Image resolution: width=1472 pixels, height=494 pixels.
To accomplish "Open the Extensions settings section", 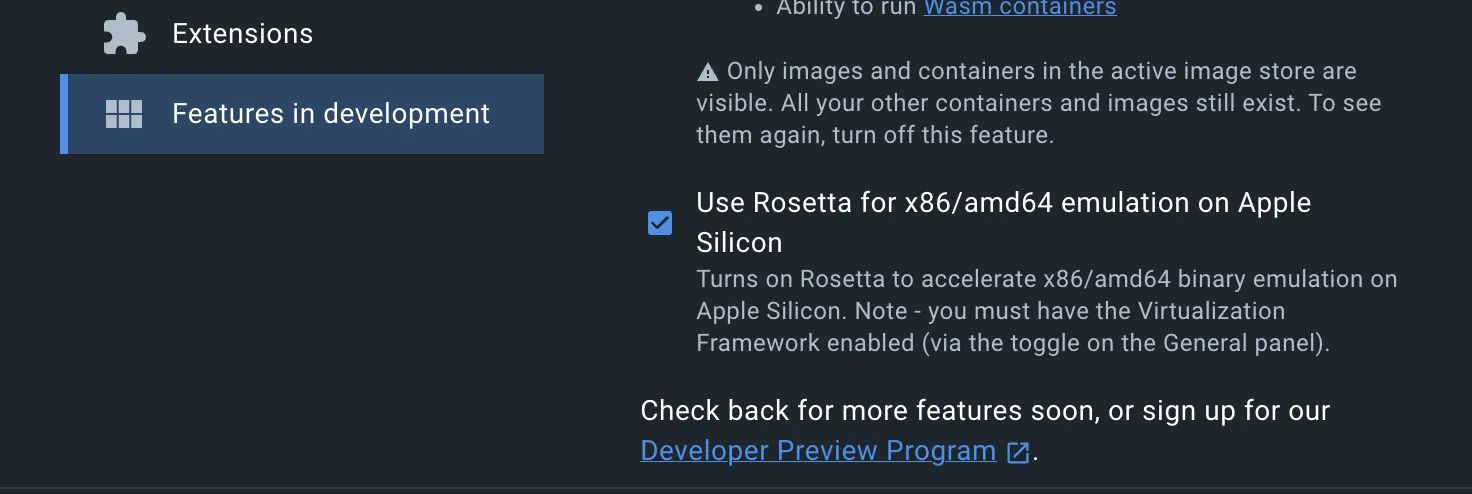I will (242, 34).
